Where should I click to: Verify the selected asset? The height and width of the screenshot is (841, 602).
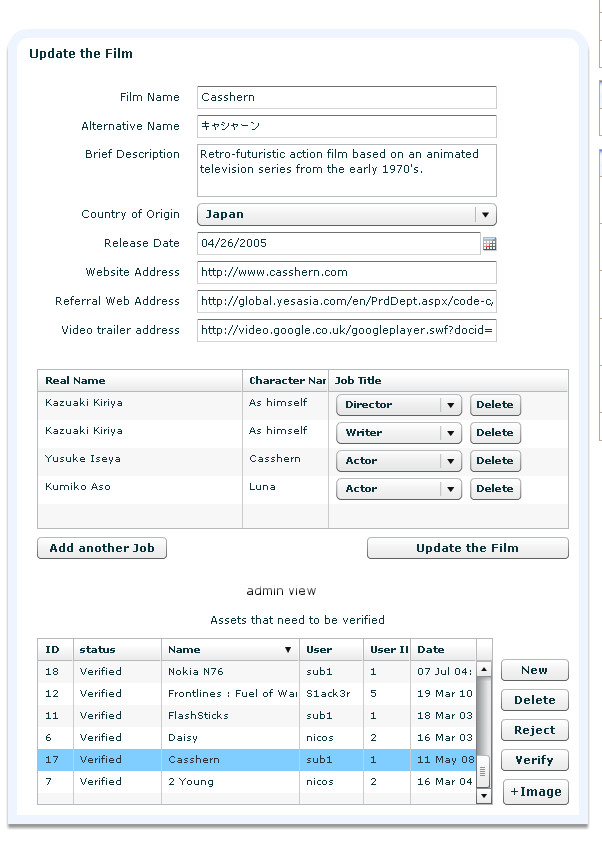(x=535, y=760)
